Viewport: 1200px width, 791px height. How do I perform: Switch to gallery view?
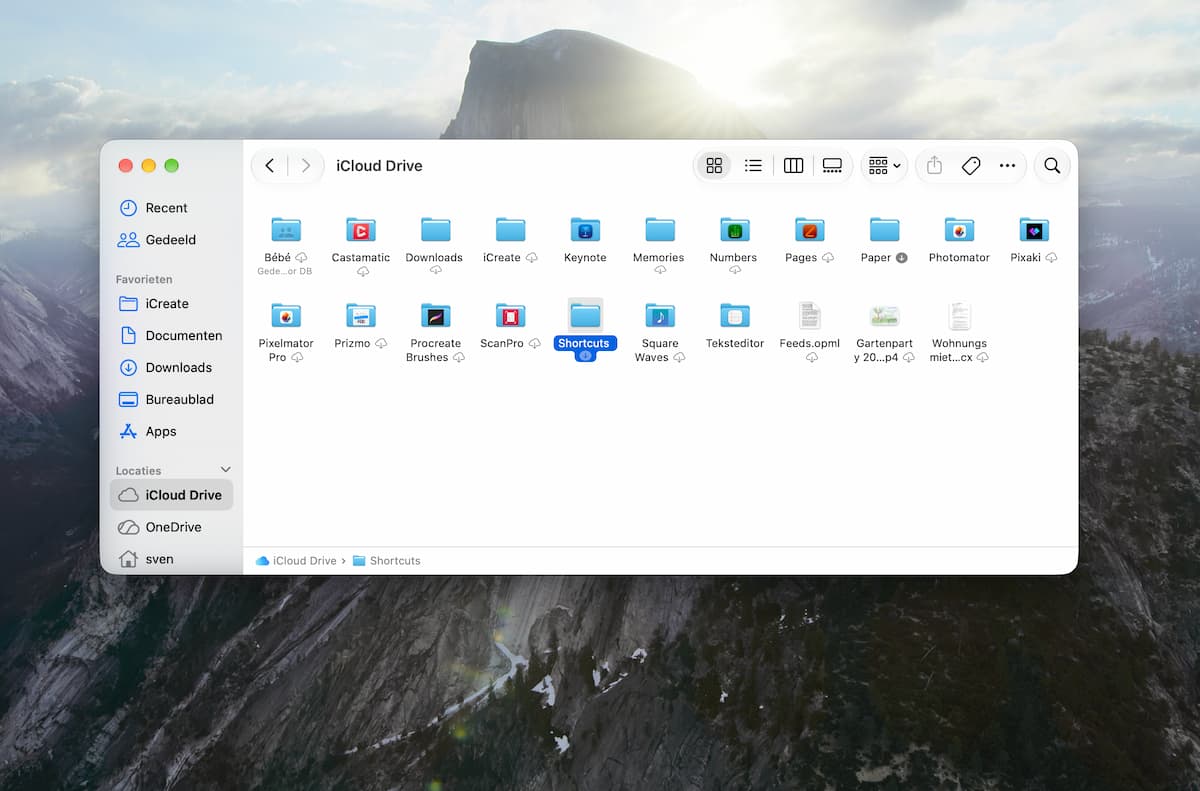[x=832, y=166]
